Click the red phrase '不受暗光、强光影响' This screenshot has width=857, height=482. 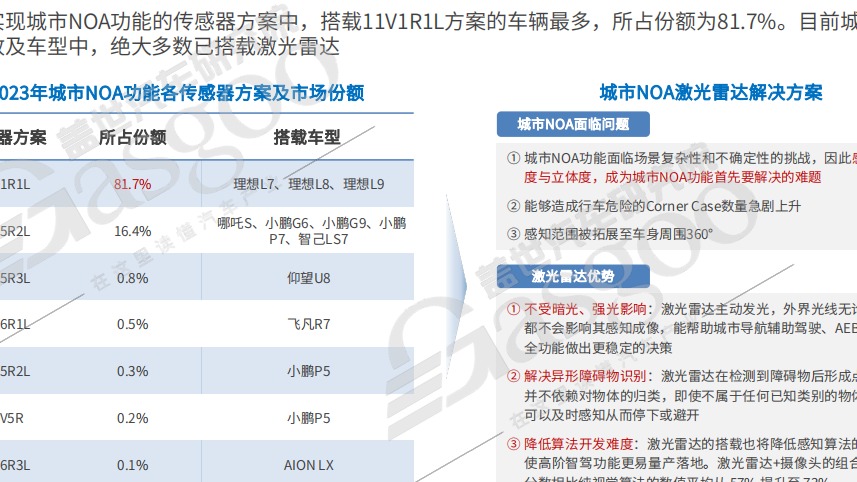(x=585, y=309)
